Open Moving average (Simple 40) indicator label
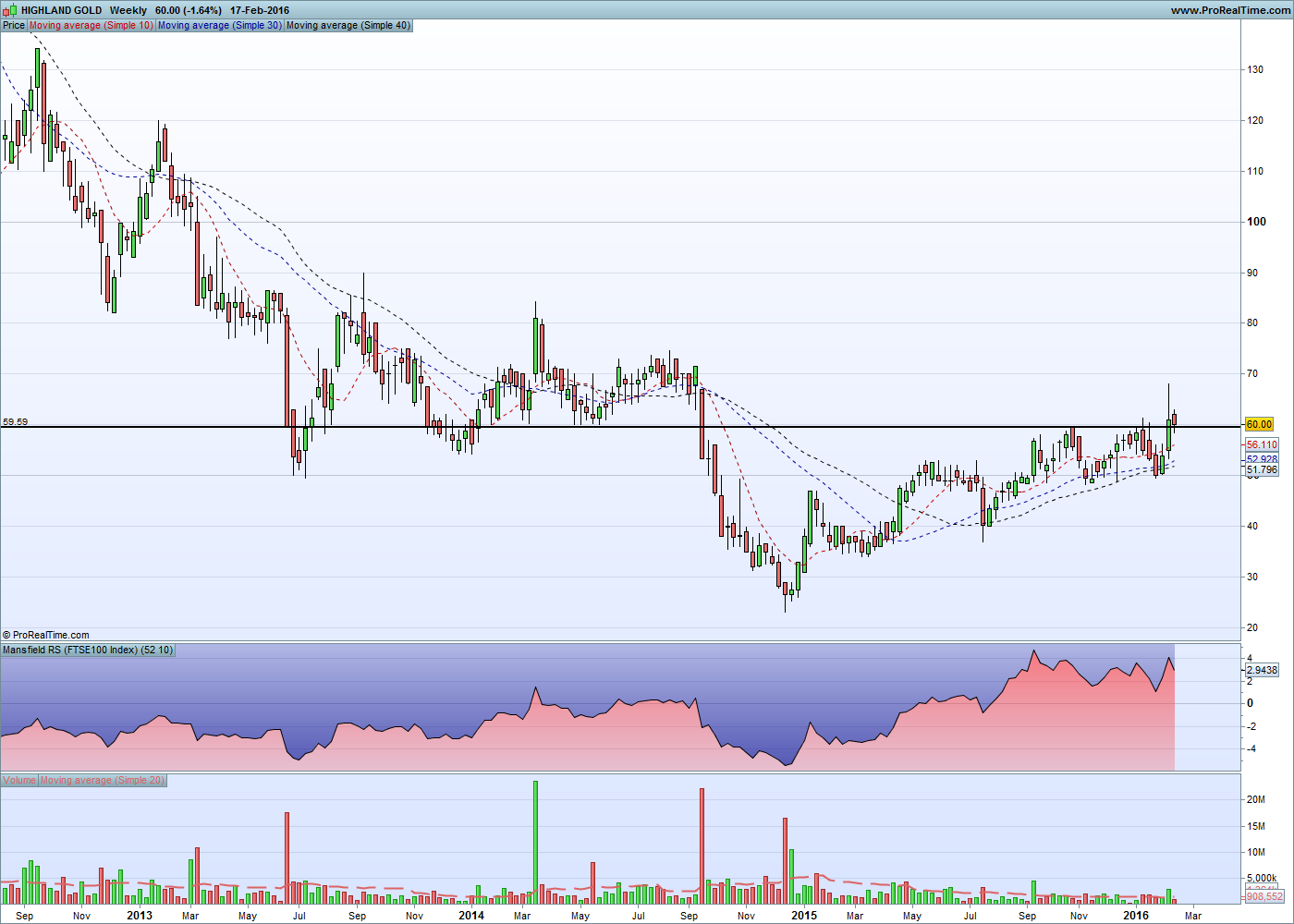 coord(348,25)
